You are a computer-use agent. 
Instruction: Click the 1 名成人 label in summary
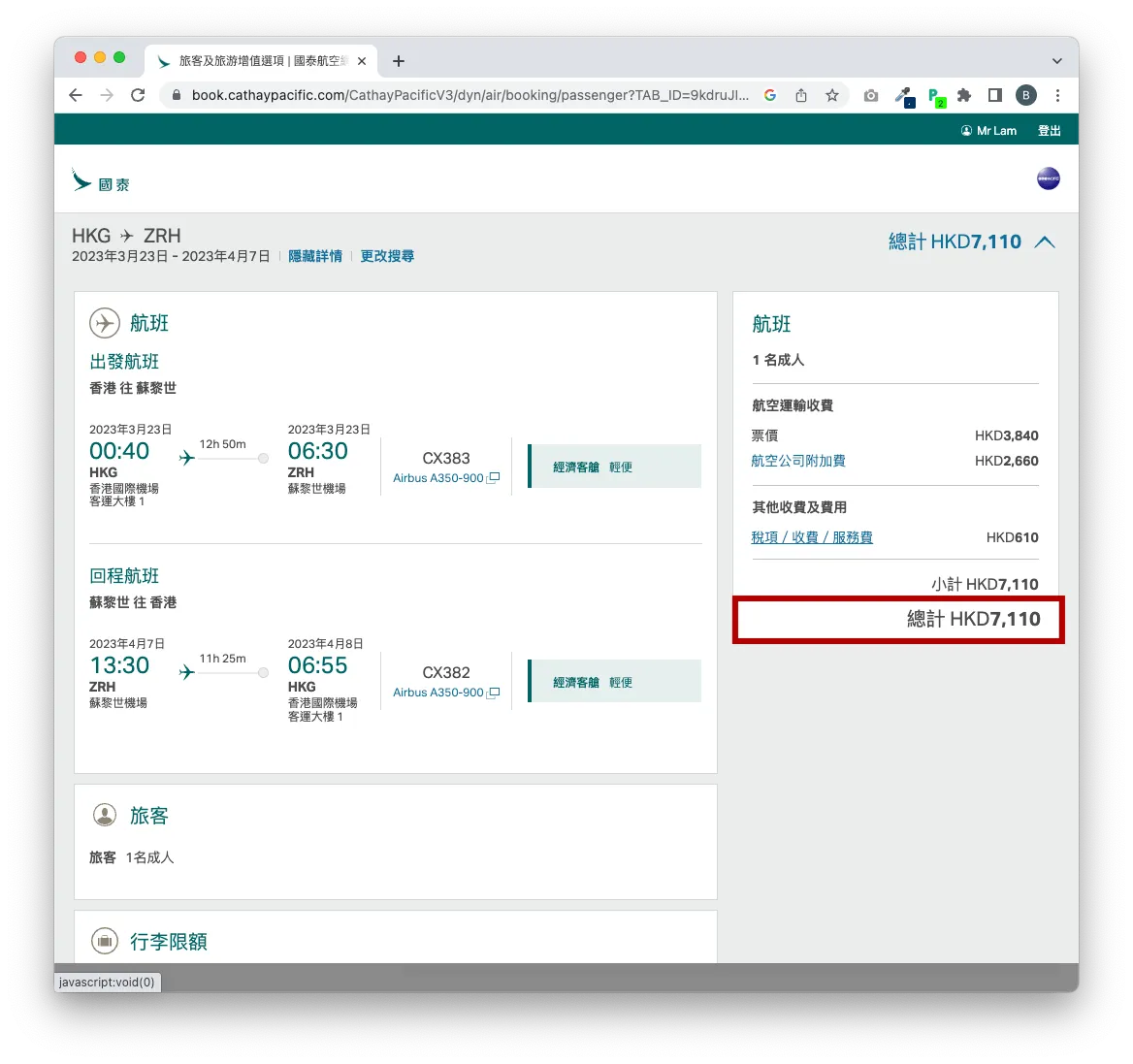click(778, 360)
